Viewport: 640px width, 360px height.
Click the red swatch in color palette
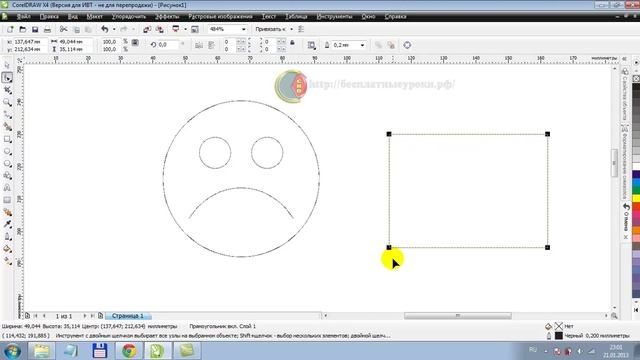coord(636,207)
